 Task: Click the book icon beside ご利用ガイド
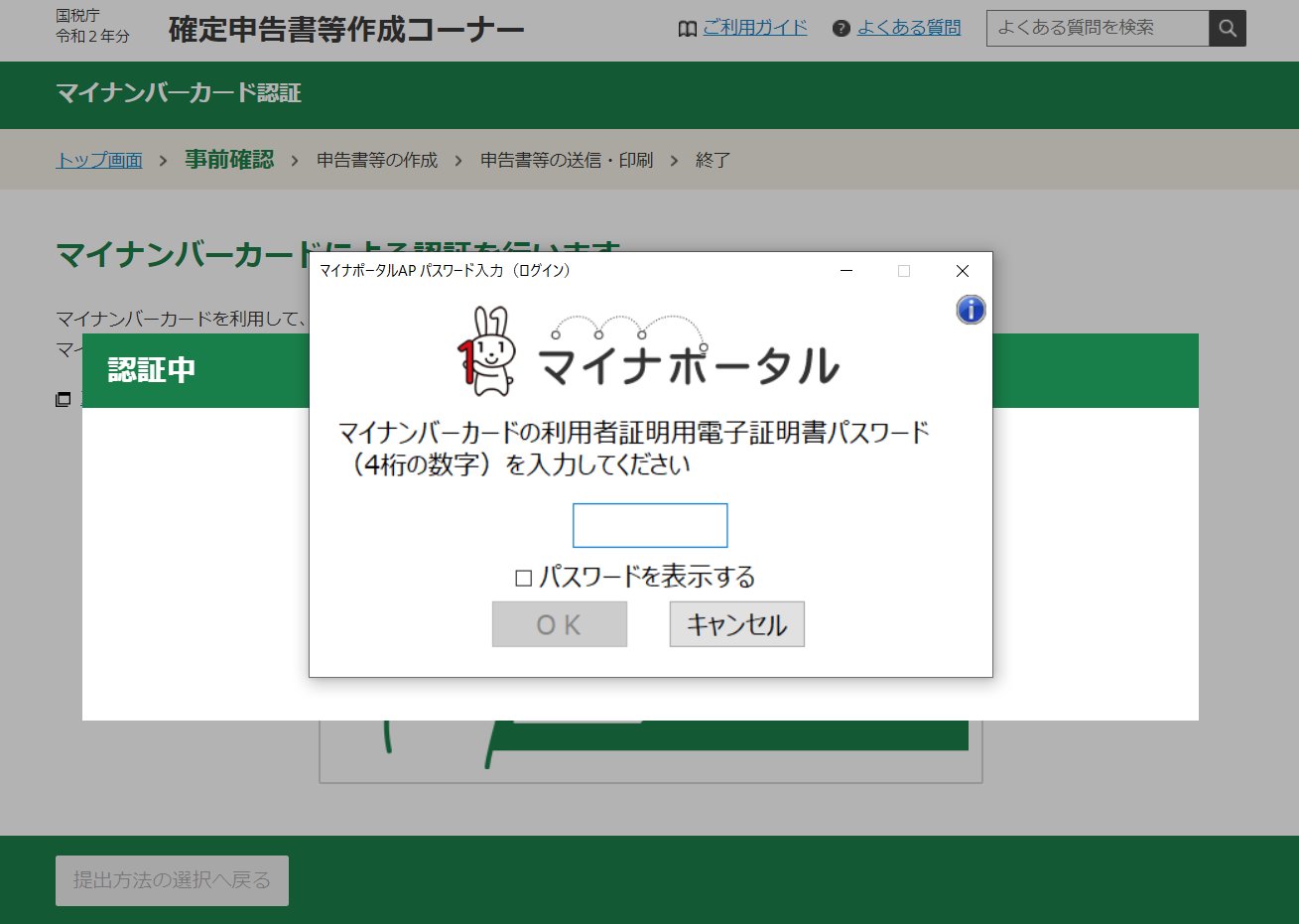point(687,29)
